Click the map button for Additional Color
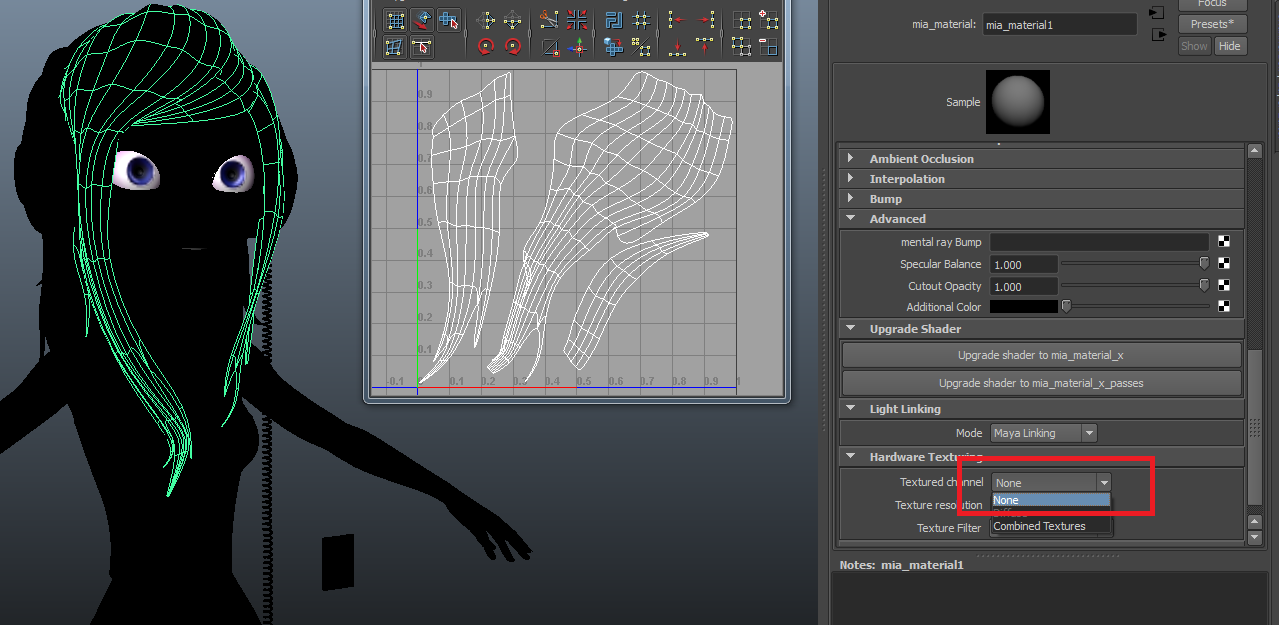This screenshot has width=1279, height=625. point(1224,307)
